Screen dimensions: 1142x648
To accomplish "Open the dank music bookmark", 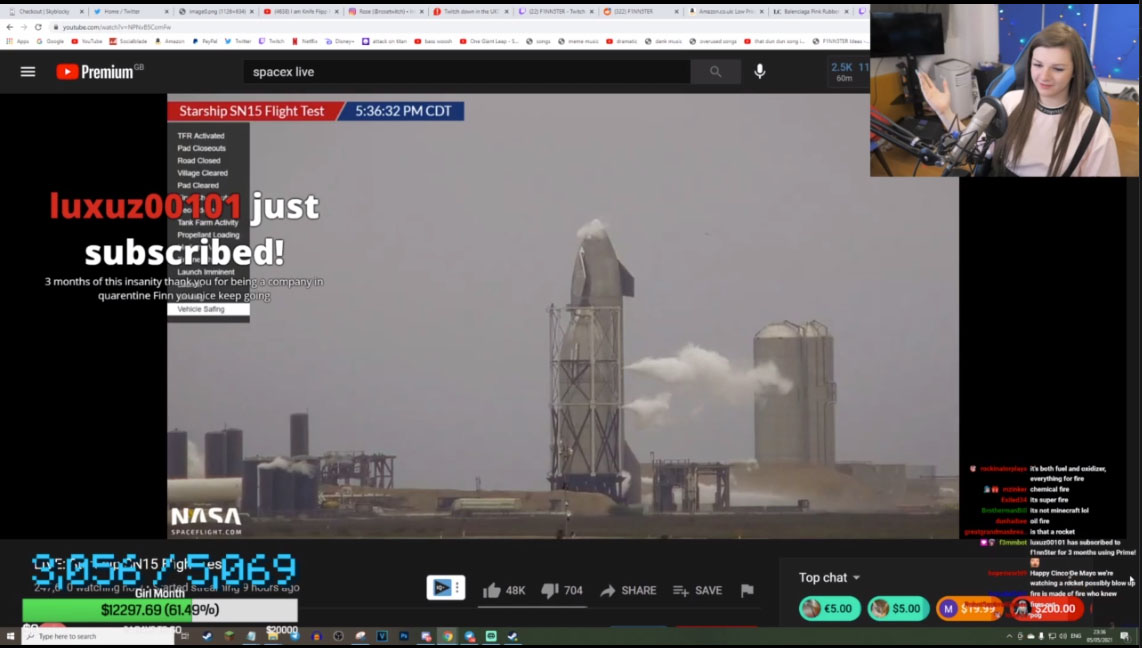I will coord(665,42).
